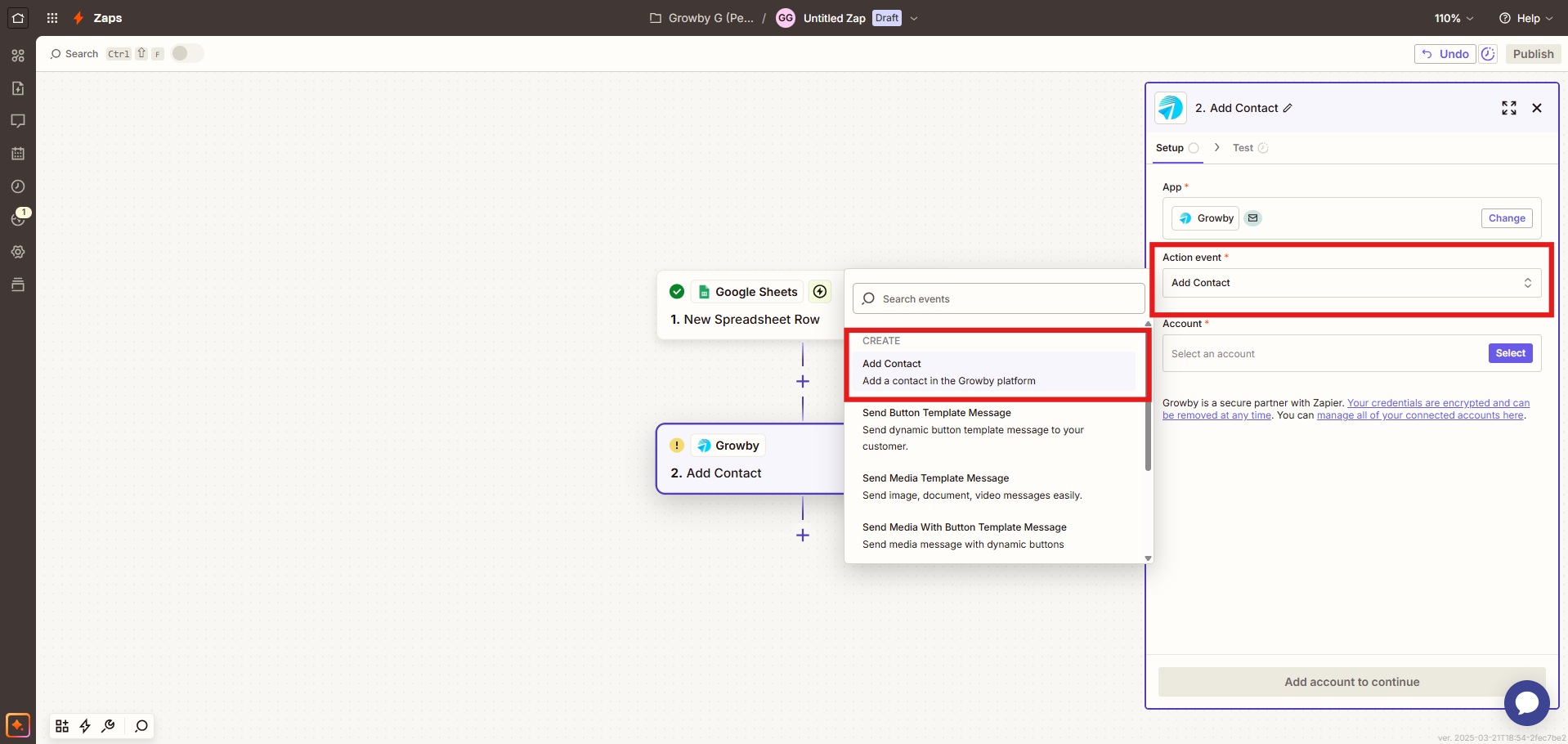Open the 110% zoom dropdown
The height and width of the screenshot is (744, 1568).
point(1454,18)
